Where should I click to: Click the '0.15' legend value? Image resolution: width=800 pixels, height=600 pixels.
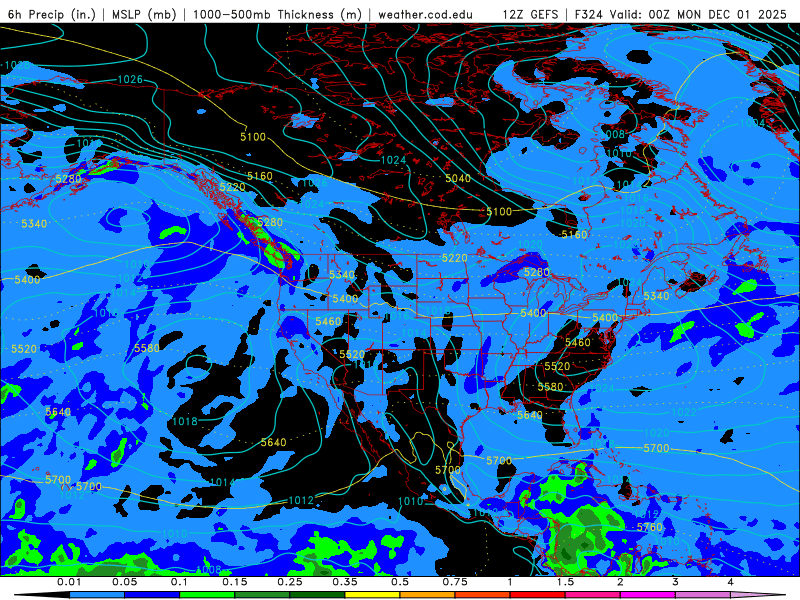coord(235,582)
